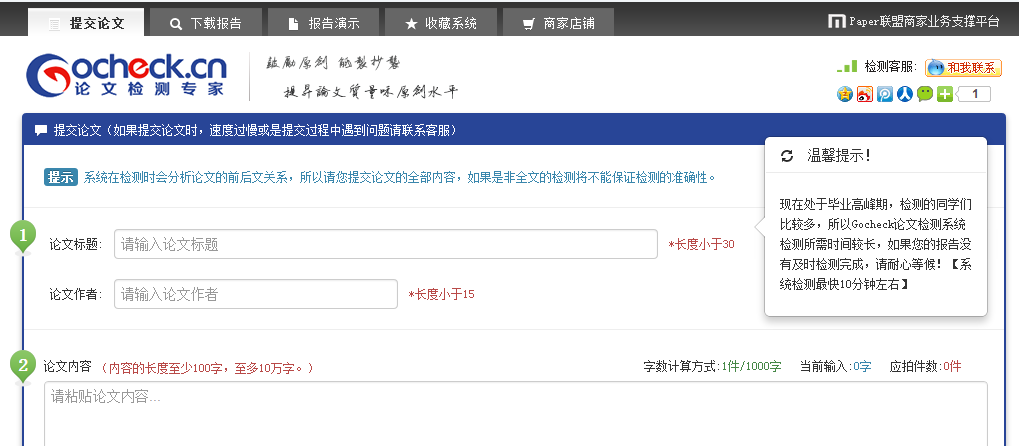Screen dimensions: 1019x446
Task: Click the cart icon on 商家店铺 tab
Action: click(529, 24)
